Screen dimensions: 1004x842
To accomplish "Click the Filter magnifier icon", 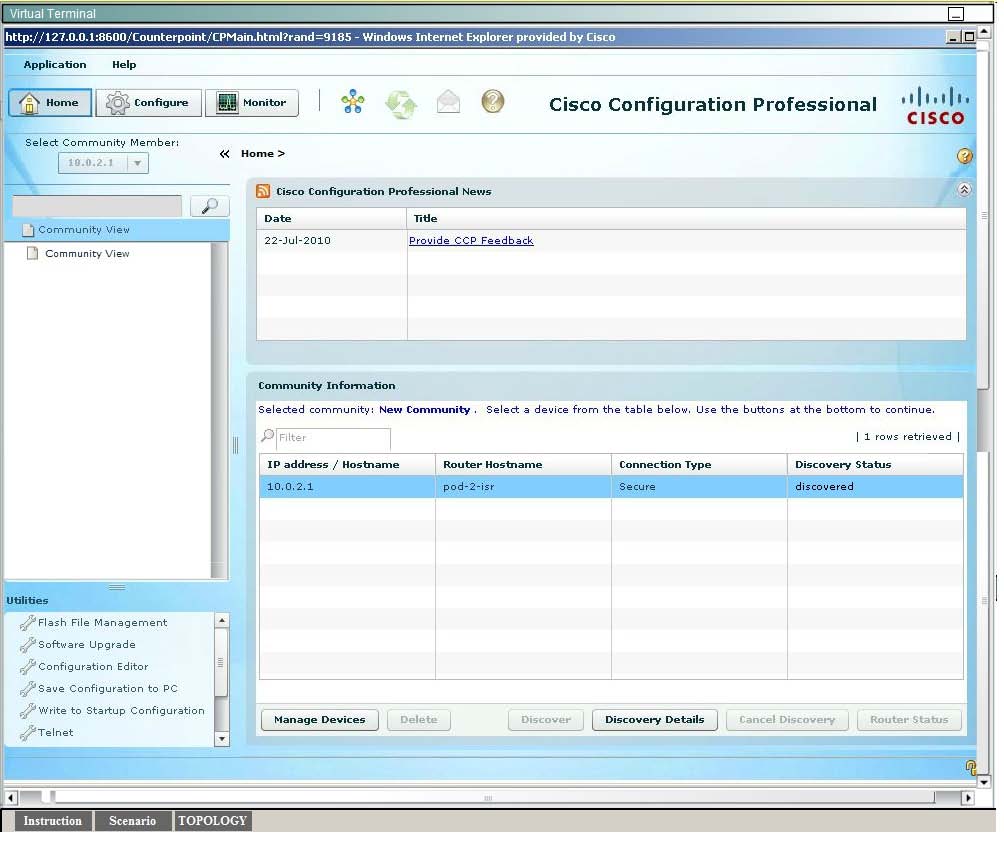I will [268, 436].
